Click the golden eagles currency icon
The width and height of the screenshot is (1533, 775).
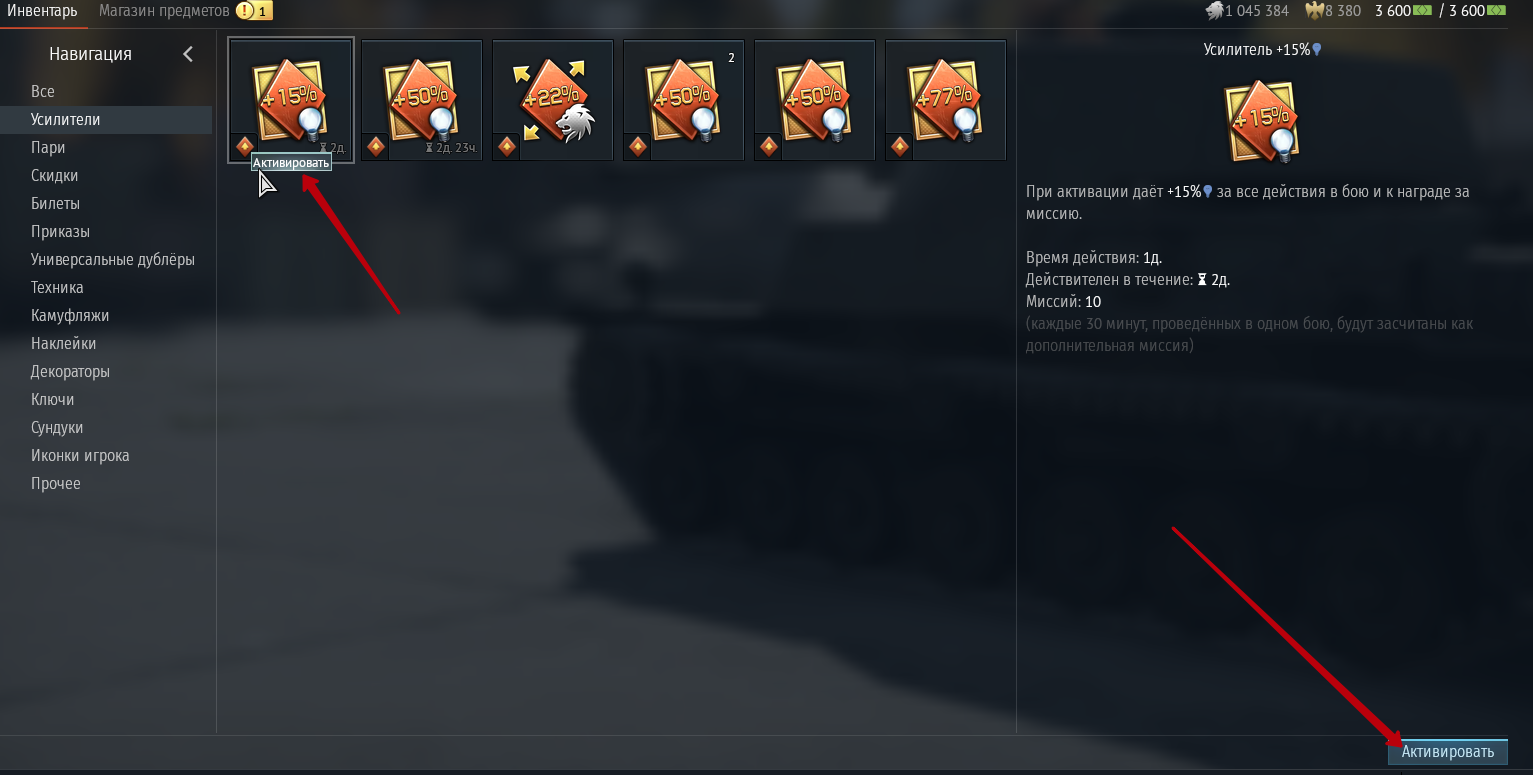(1315, 11)
